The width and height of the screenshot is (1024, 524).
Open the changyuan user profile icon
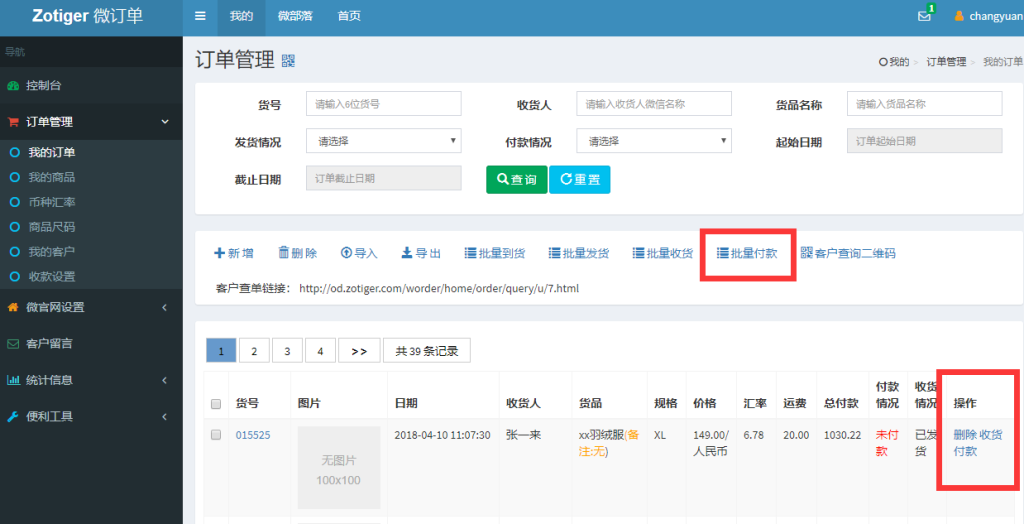click(959, 16)
